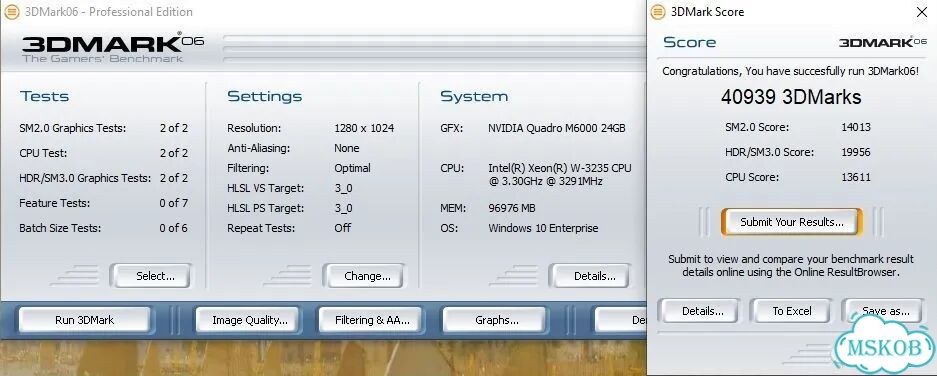Screen dimensions: 937x376
Task: Click the 'System' section heading
Action: (x=474, y=96)
